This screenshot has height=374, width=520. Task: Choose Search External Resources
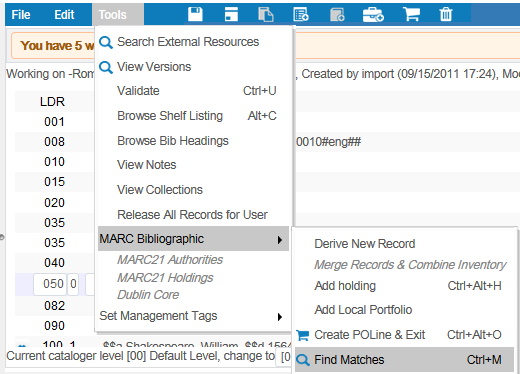[188, 42]
